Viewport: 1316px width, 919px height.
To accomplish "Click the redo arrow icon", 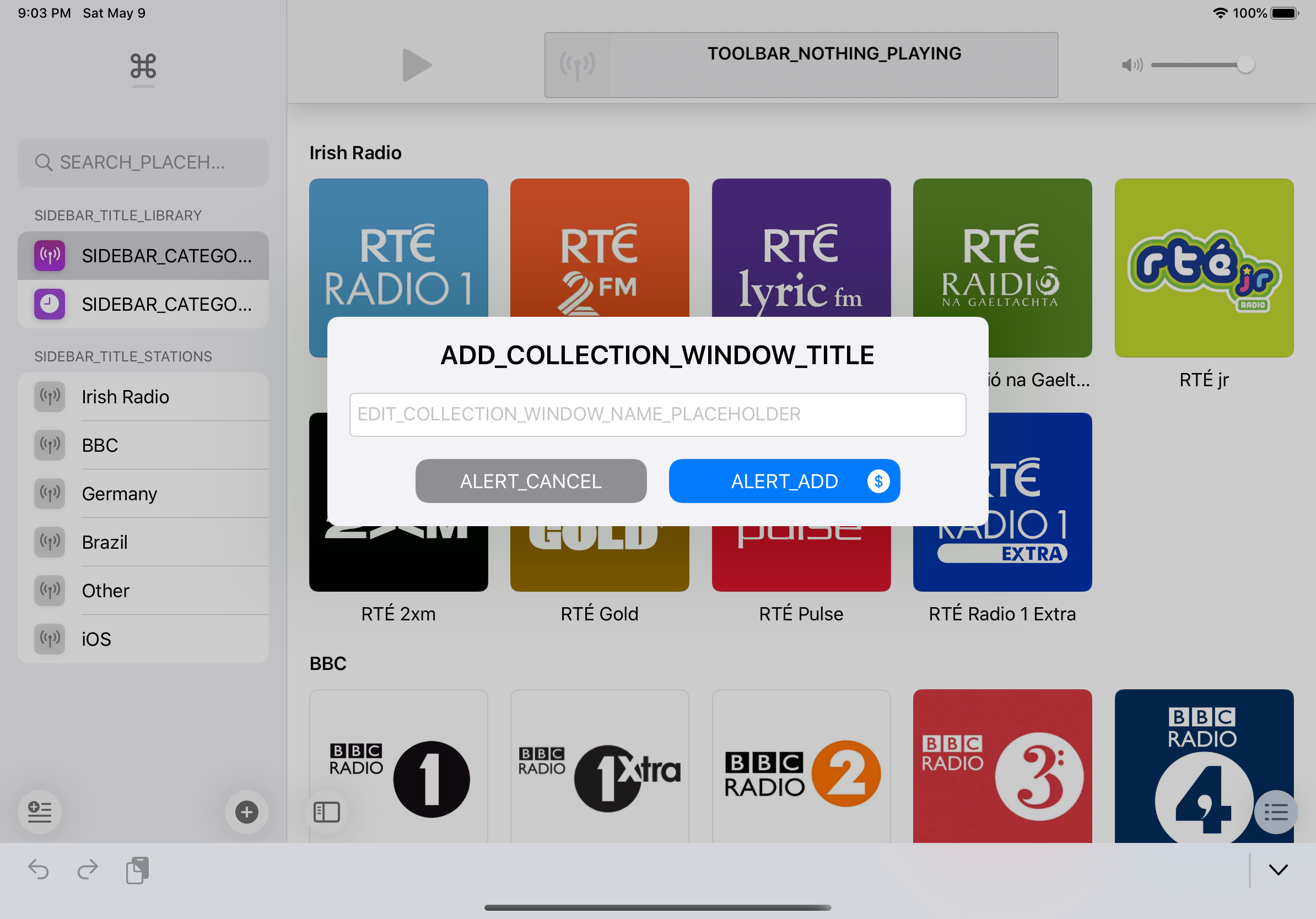I will click(88, 870).
